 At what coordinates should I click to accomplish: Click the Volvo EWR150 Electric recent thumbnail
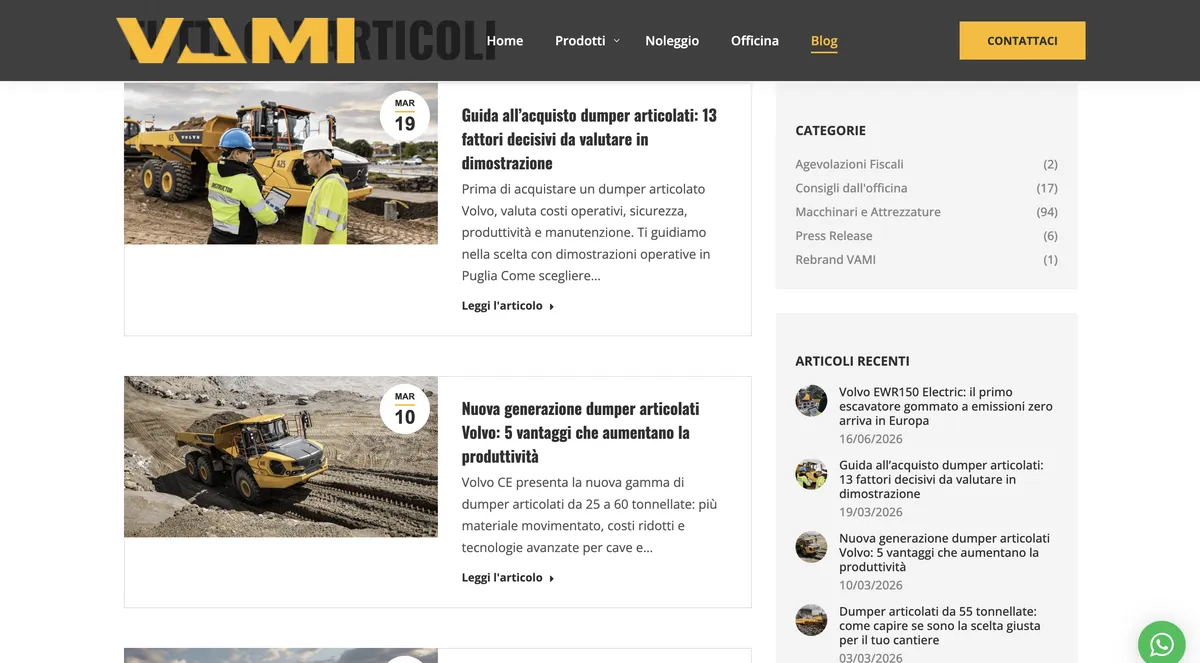tap(811, 401)
